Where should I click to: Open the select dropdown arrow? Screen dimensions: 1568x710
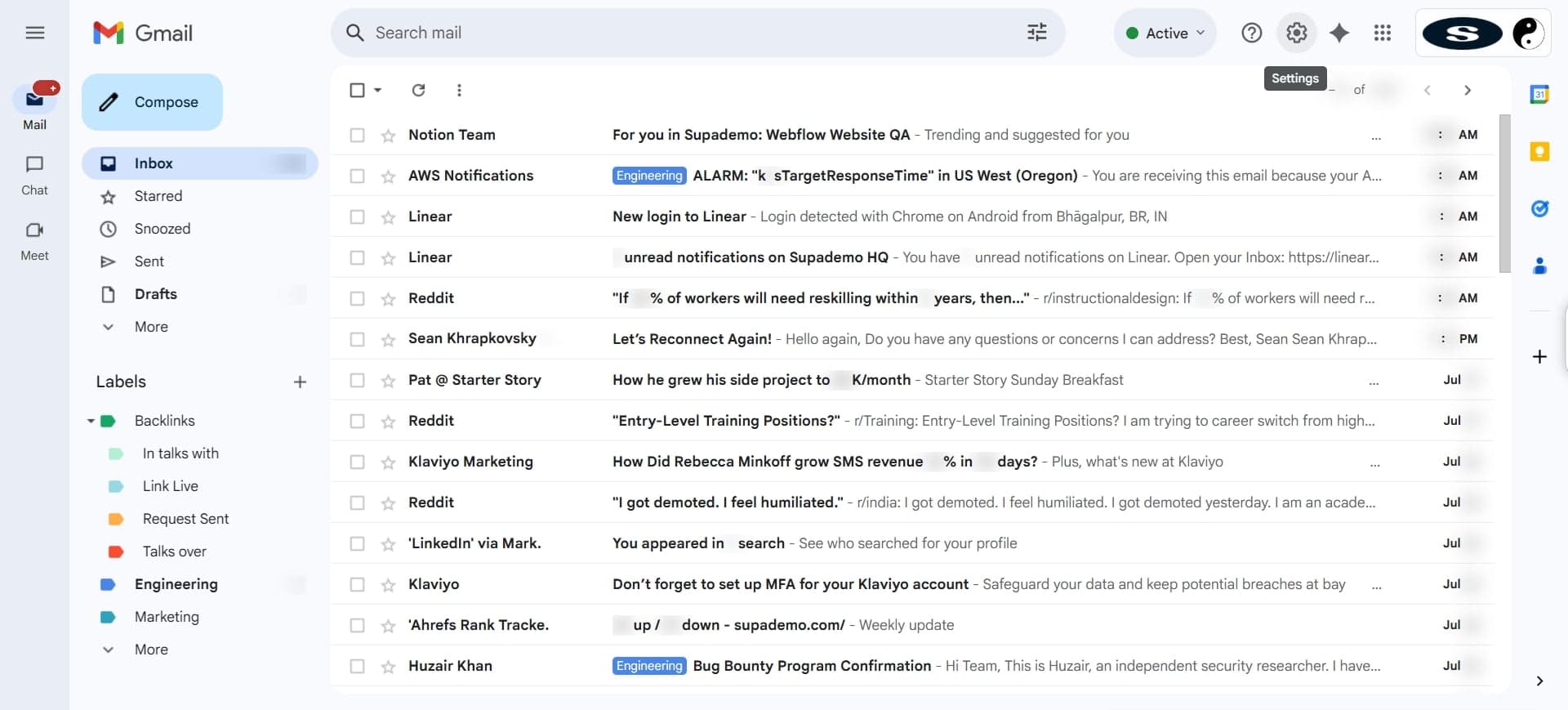tap(377, 90)
